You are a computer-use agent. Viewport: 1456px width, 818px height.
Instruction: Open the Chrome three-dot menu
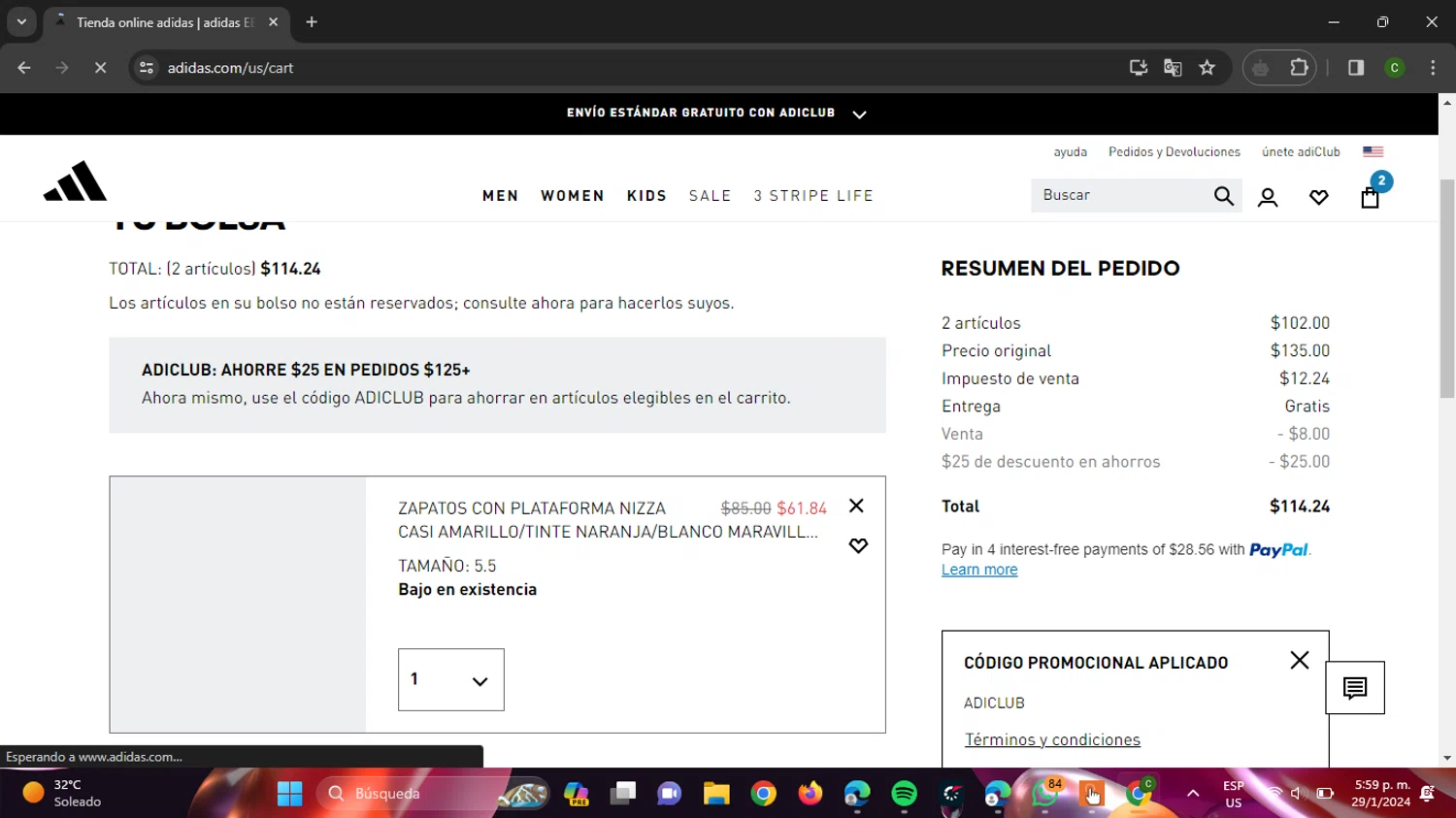[1433, 68]
